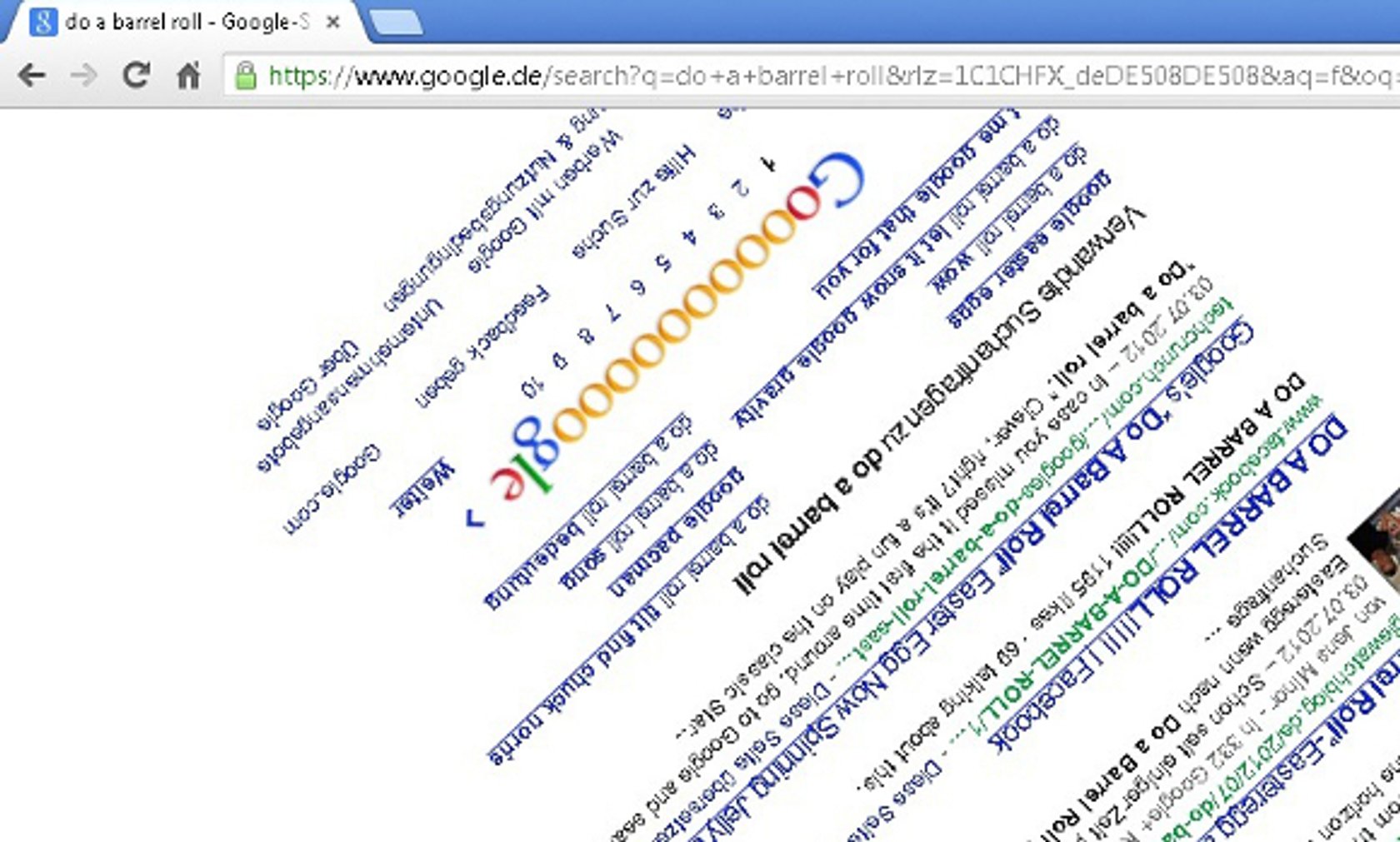Viewport: 1400px width, 842px height.
Task: Go to results page 8
Action: pos(587,335)
